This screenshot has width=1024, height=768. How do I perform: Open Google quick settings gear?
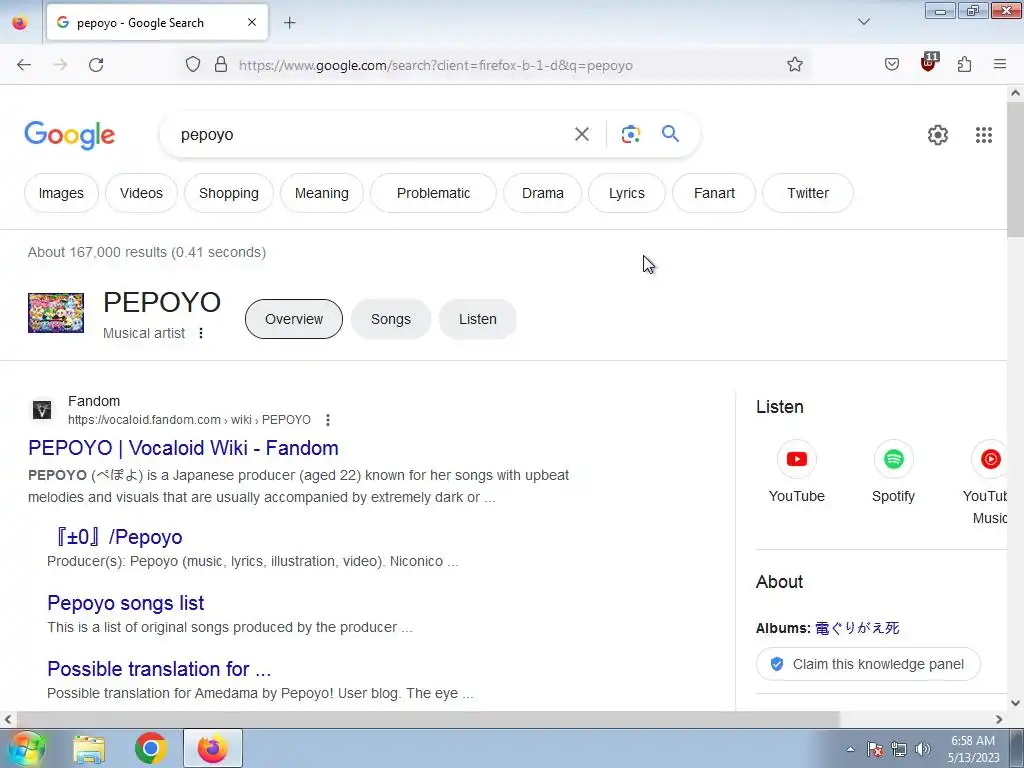pos(938,135)
